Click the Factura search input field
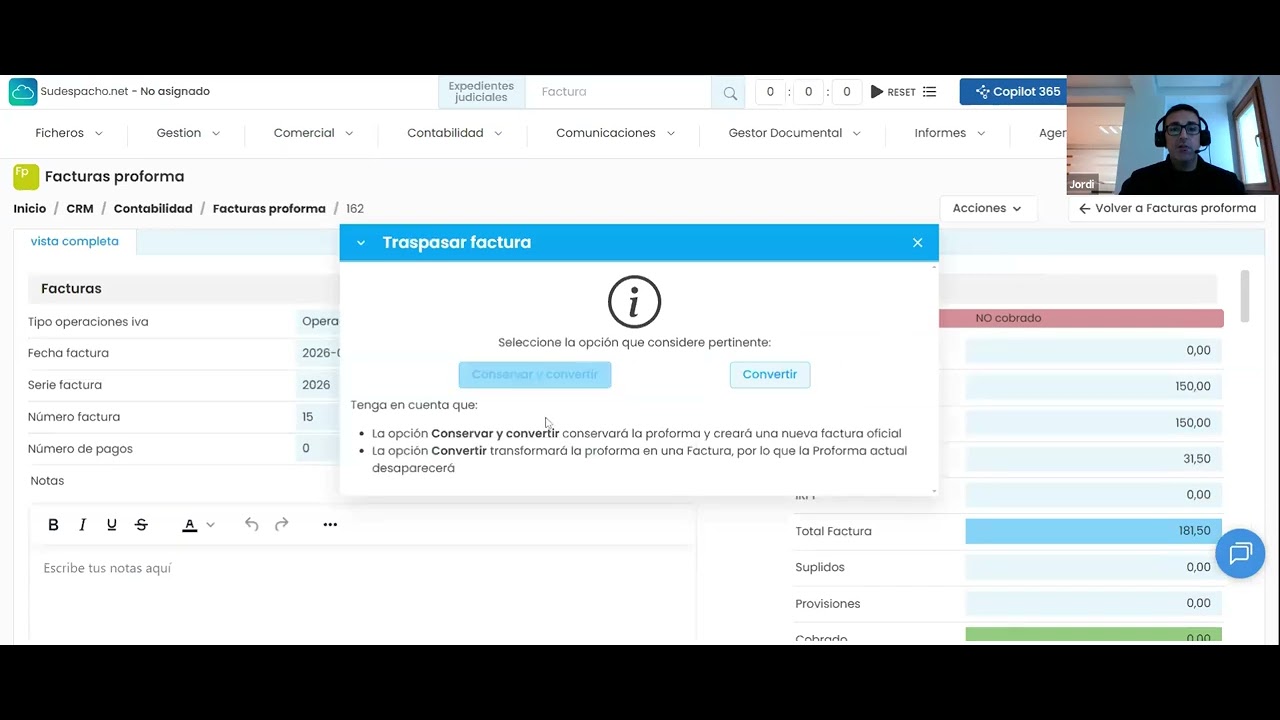The image size is (1280, 720). point(620,92)
